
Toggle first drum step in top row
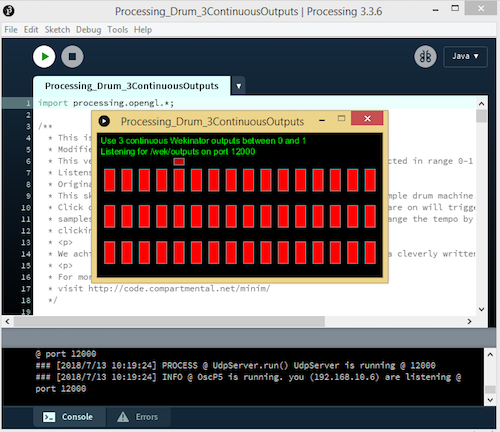pos(110,180)
